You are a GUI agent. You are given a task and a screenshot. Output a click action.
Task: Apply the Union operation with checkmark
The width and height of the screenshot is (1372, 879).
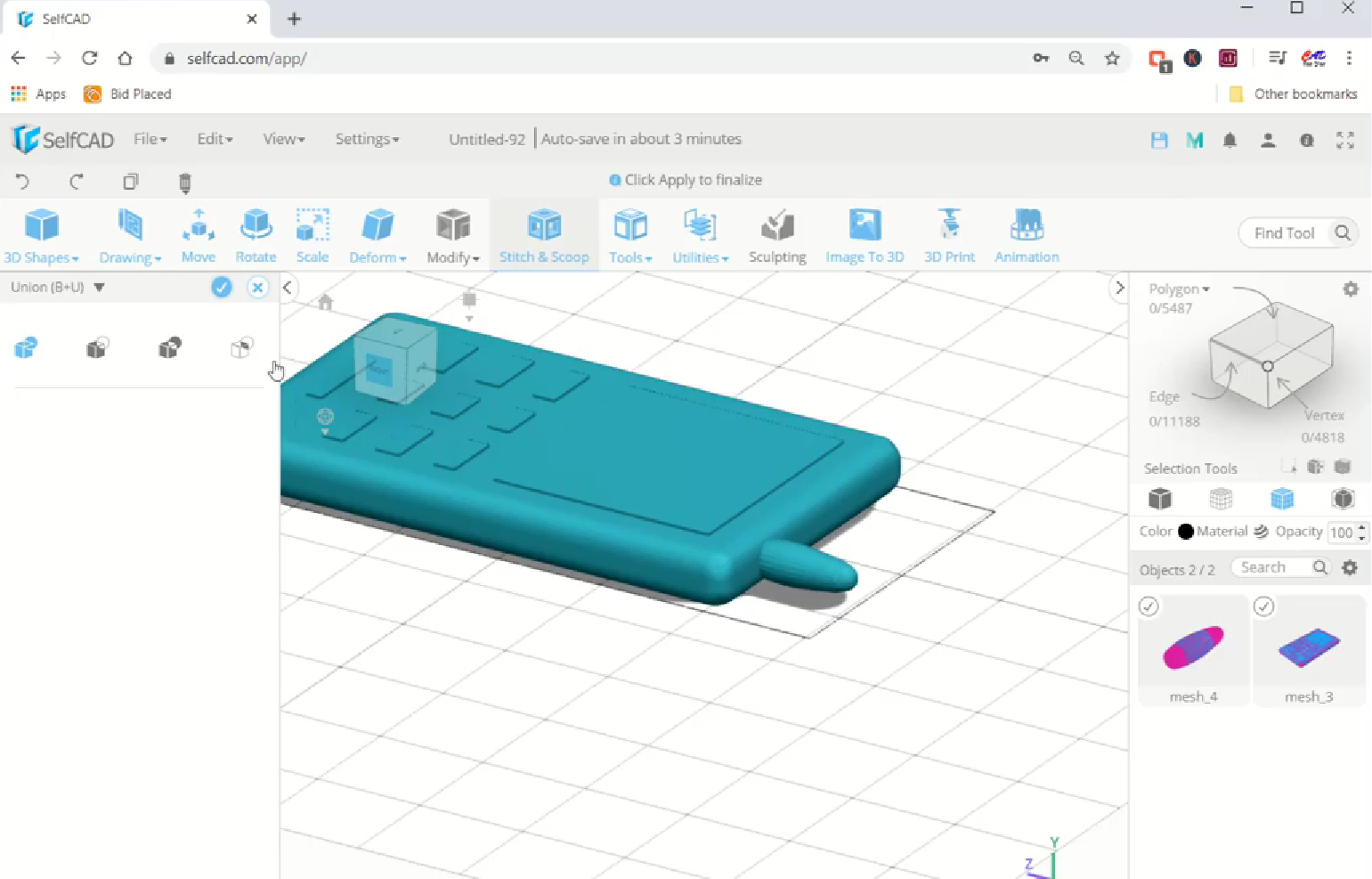222,287
